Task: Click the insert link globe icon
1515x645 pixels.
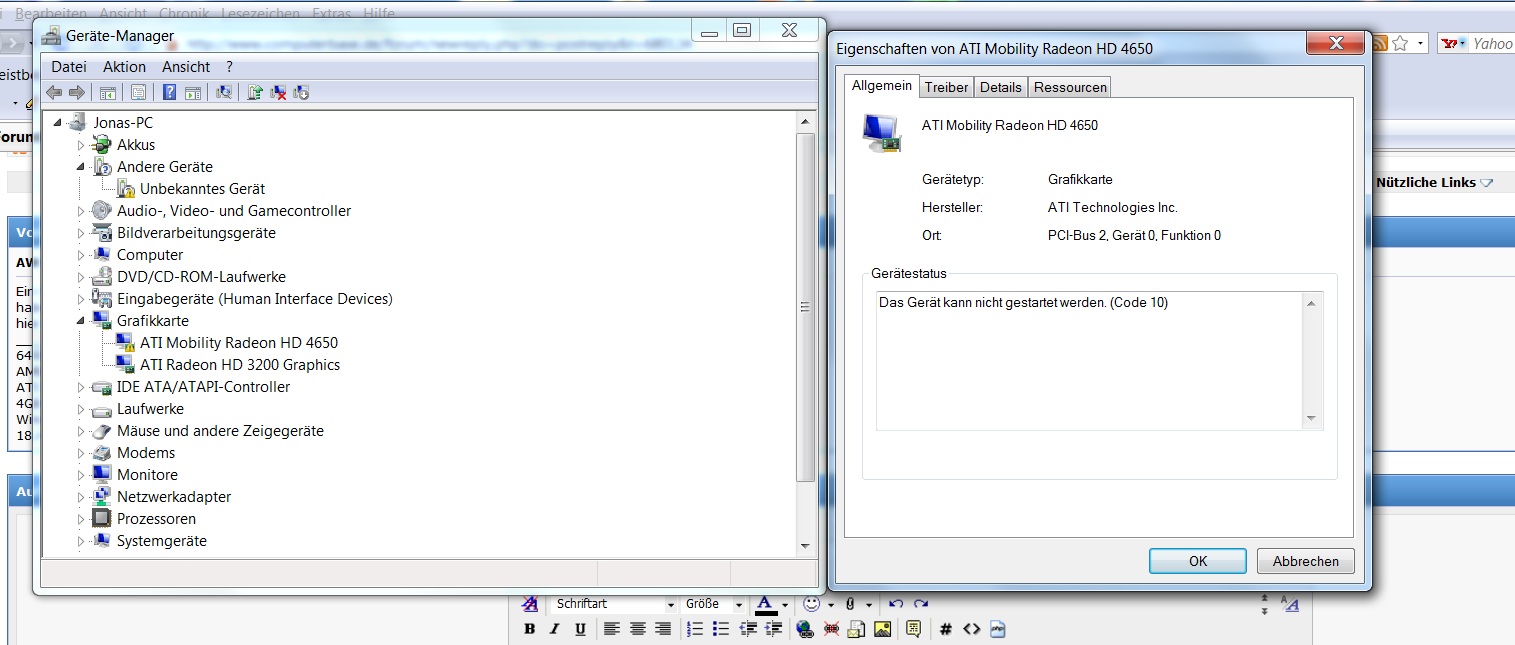Action: [805, 629]
